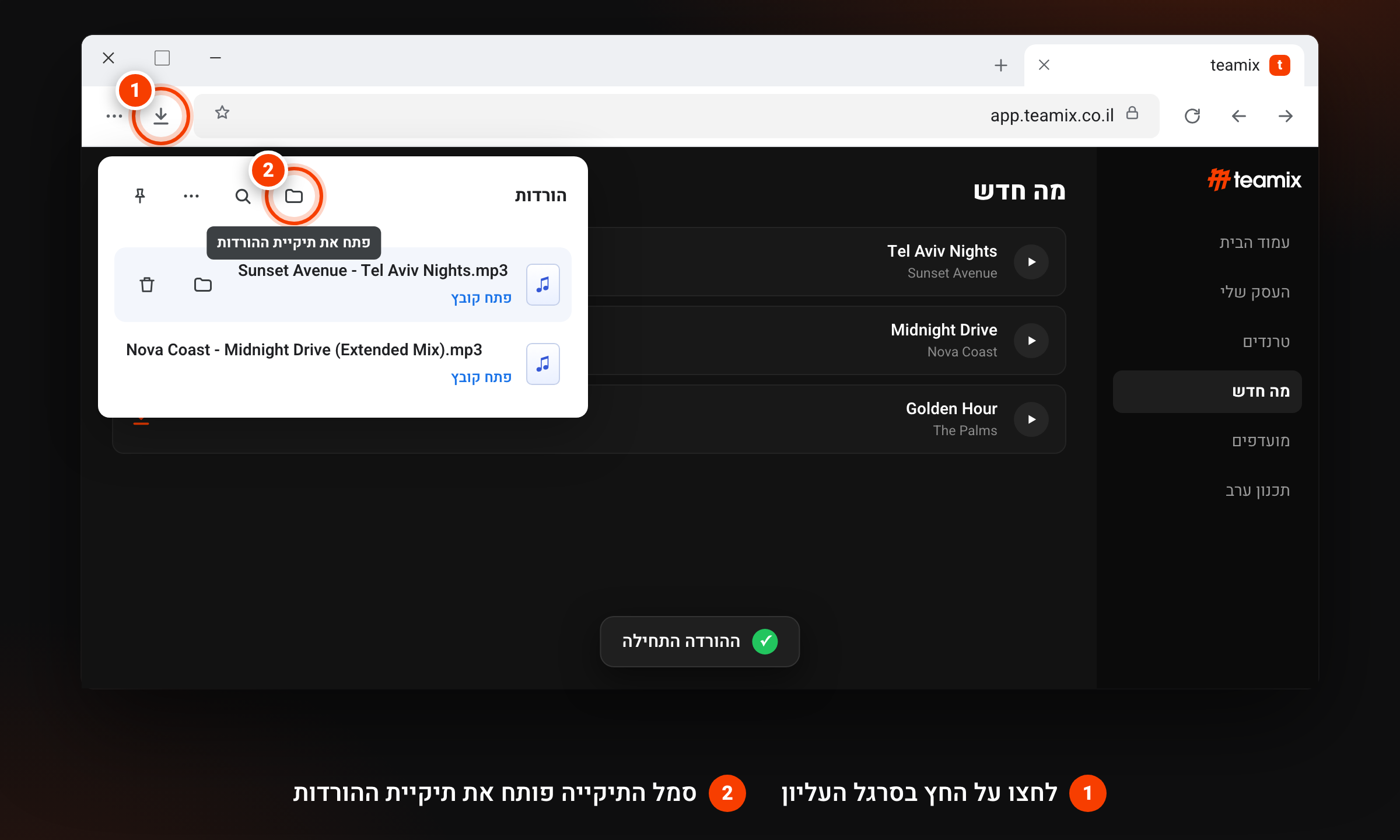Click the Nova Coast artist name
This screenshot has height=840, width=1400.
click(x=962, y=352)
